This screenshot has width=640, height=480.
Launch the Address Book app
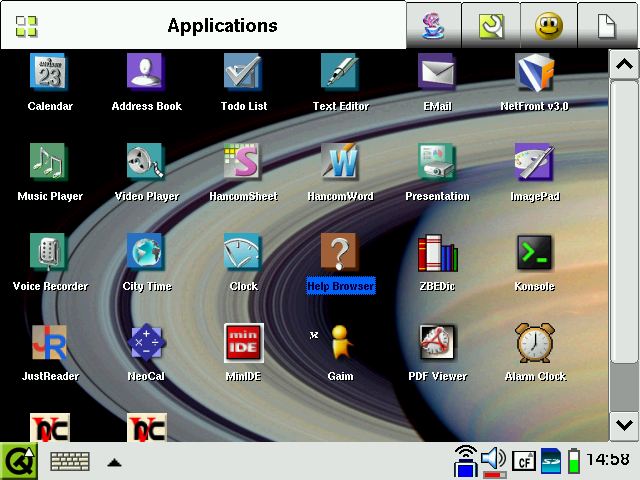(x=146, y=73)
